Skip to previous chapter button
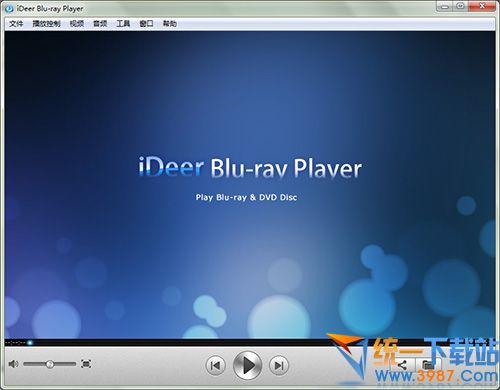 (216, 366)
